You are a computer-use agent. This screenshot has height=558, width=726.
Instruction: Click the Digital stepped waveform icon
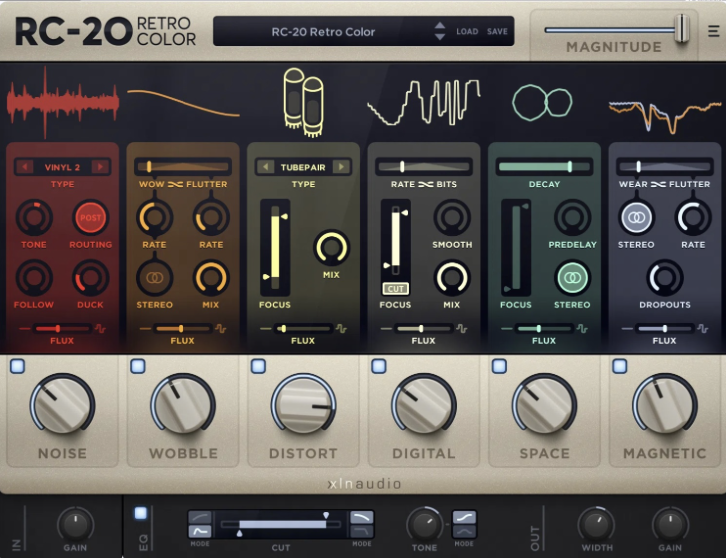(x=424, y=102)
